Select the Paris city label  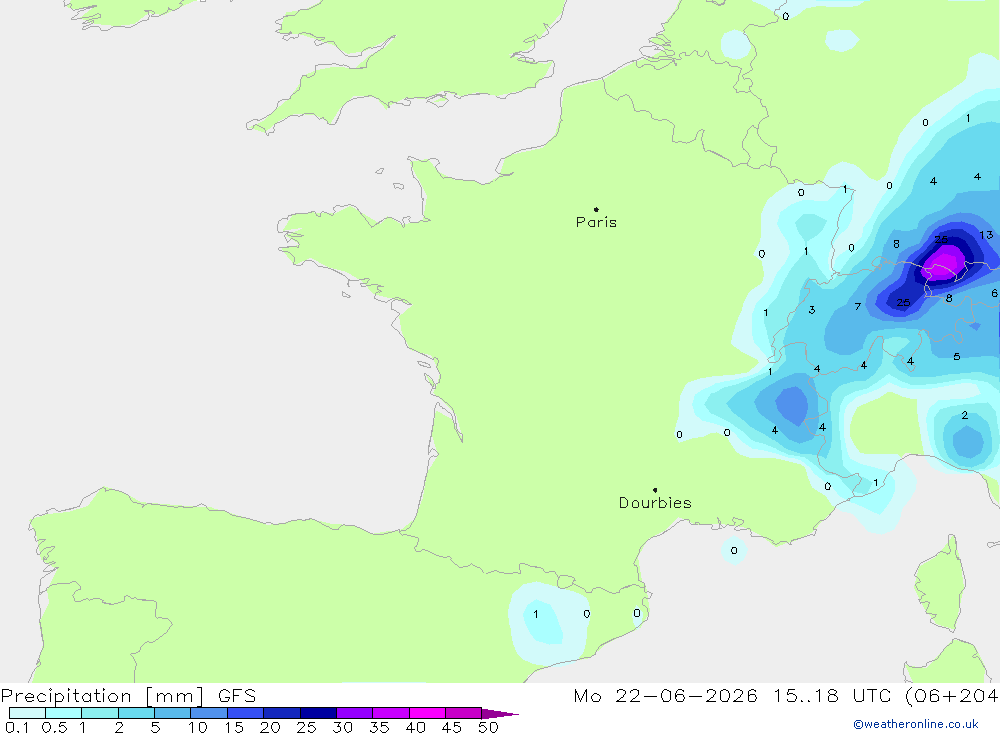pos(596,222)
